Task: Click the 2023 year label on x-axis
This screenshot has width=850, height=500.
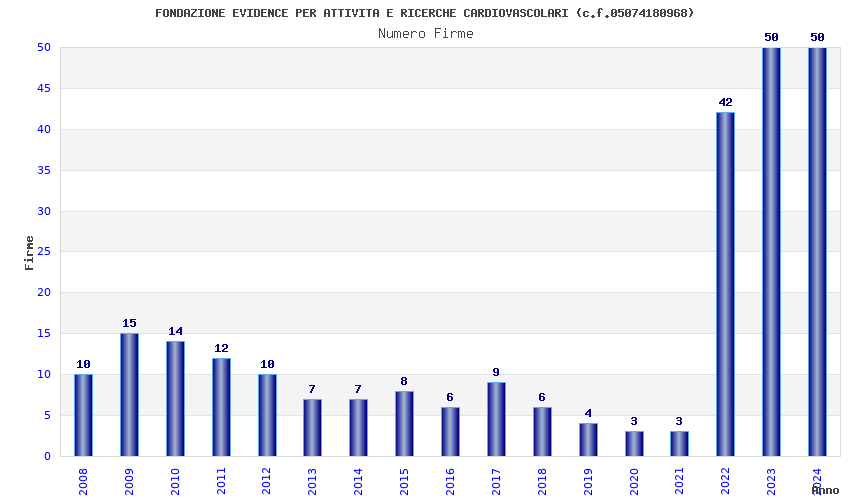Action: click(771, 482)
